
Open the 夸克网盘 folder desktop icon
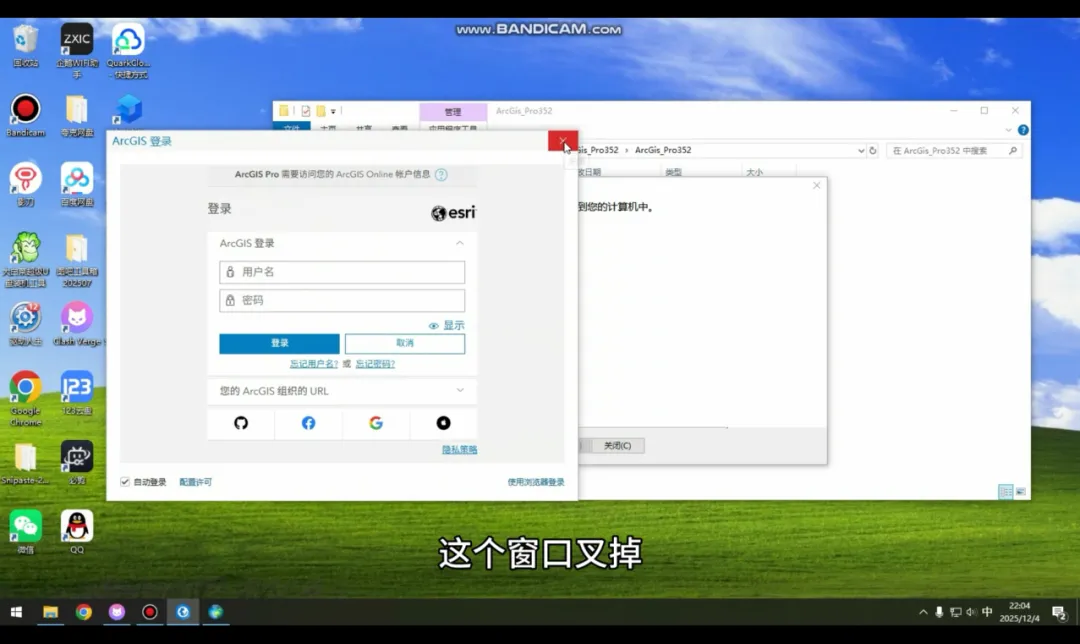click(x=76, y=115)
